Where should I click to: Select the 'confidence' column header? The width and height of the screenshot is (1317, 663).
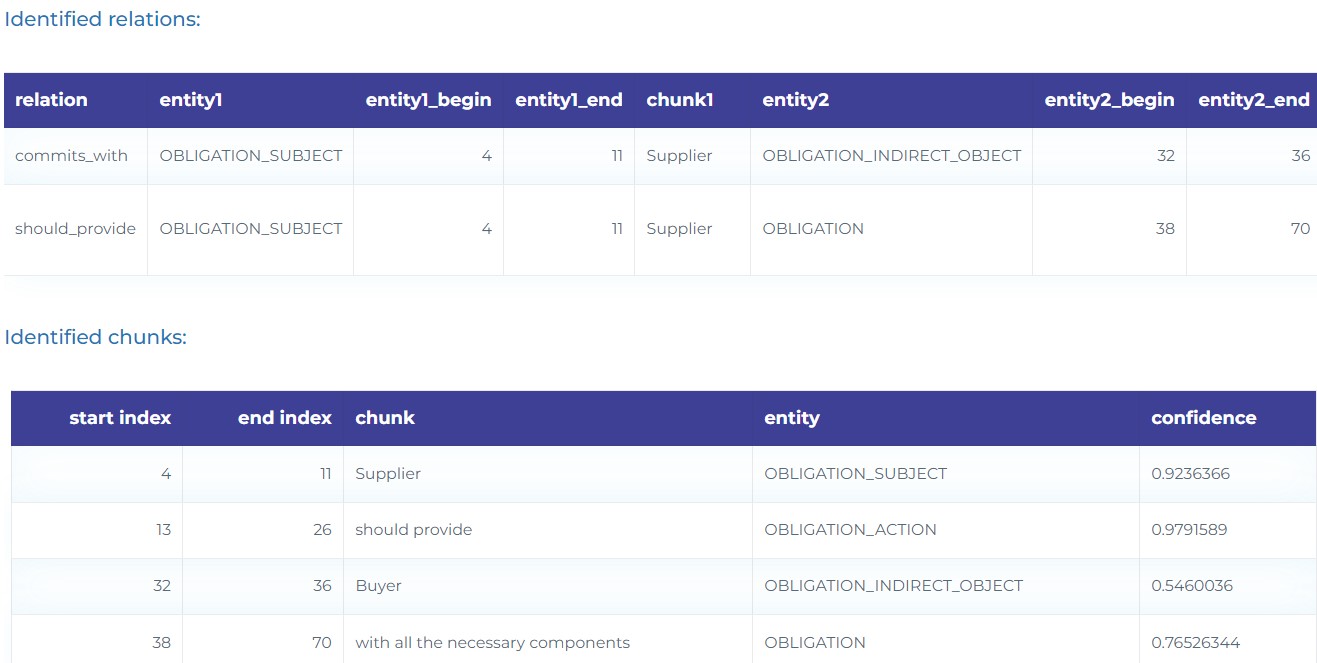click(x=1204, y=418)
